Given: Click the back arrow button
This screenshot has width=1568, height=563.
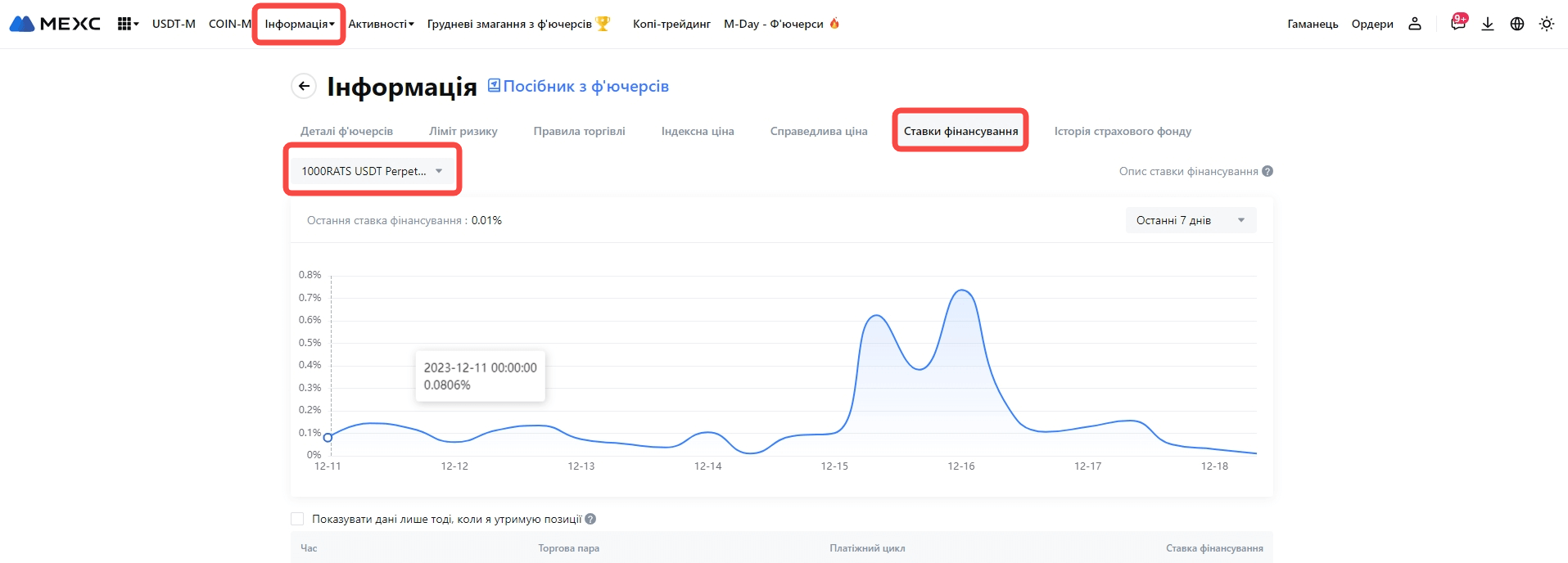Looking at the screenshot, I should (304, 86).
